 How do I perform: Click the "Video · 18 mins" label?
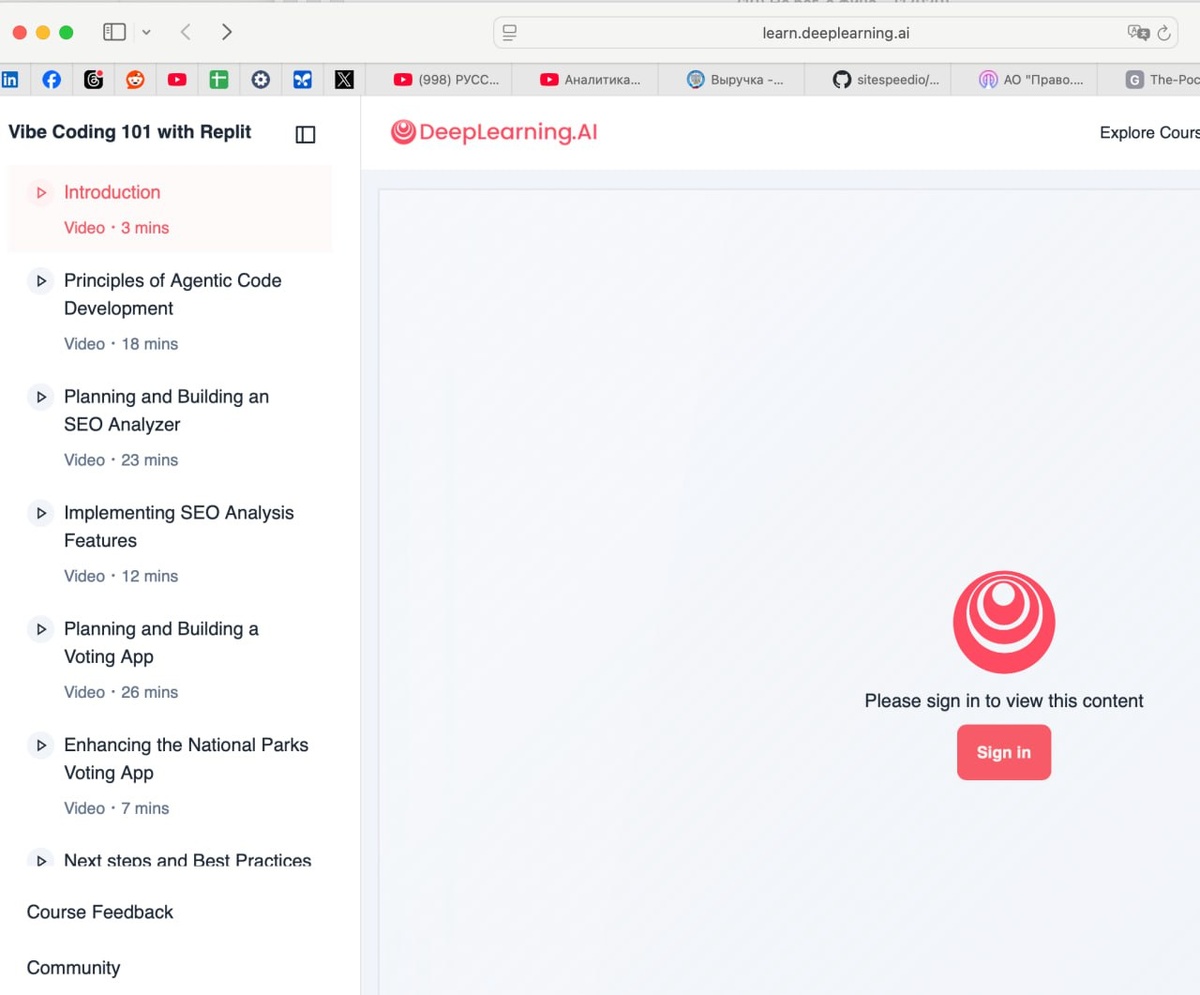[121, 344]
